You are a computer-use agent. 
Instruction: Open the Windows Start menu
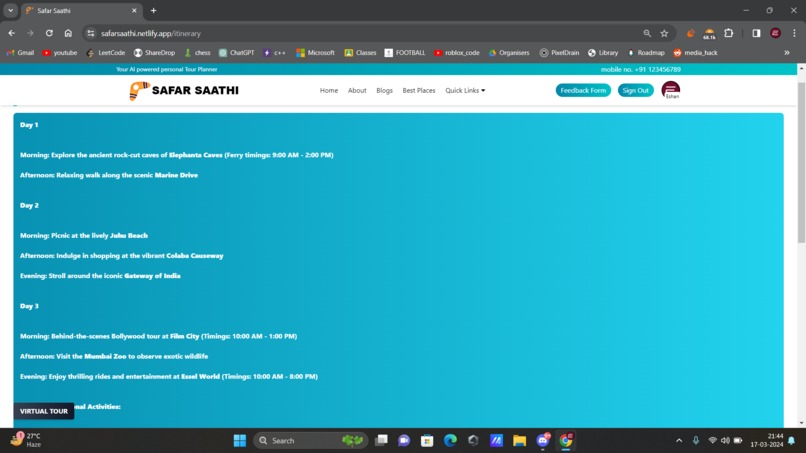click(240, 441)
